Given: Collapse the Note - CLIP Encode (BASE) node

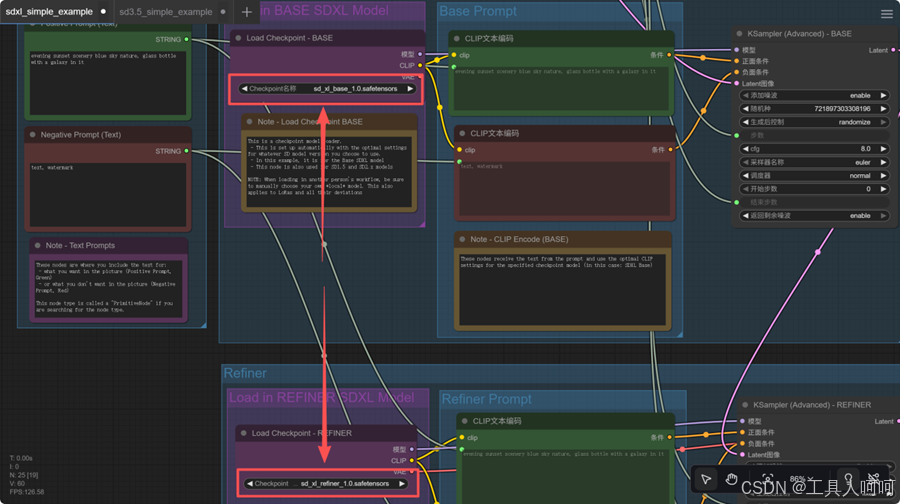Looking at the screenshot, I should tap(462, 239).
